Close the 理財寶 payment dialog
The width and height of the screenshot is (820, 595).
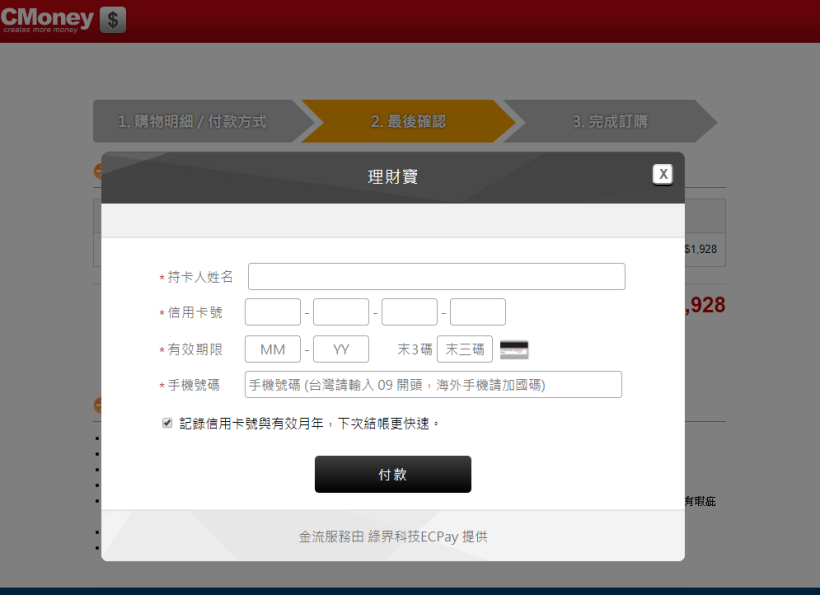click(663, 174)
